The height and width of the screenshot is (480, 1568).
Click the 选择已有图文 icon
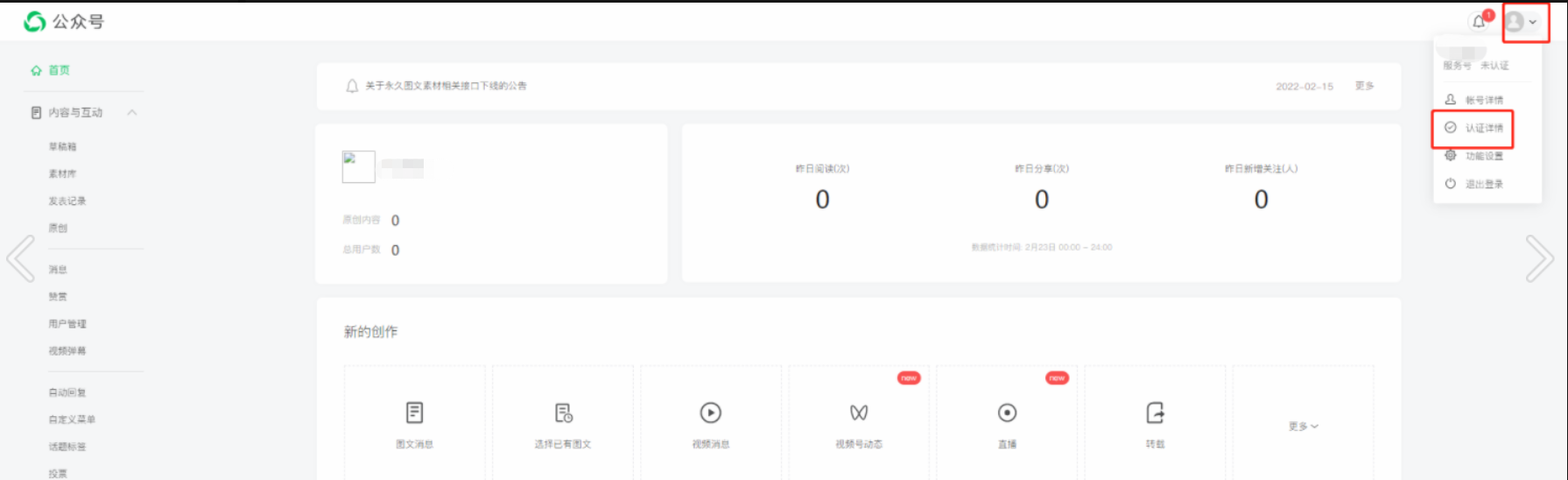coord(563,413)
